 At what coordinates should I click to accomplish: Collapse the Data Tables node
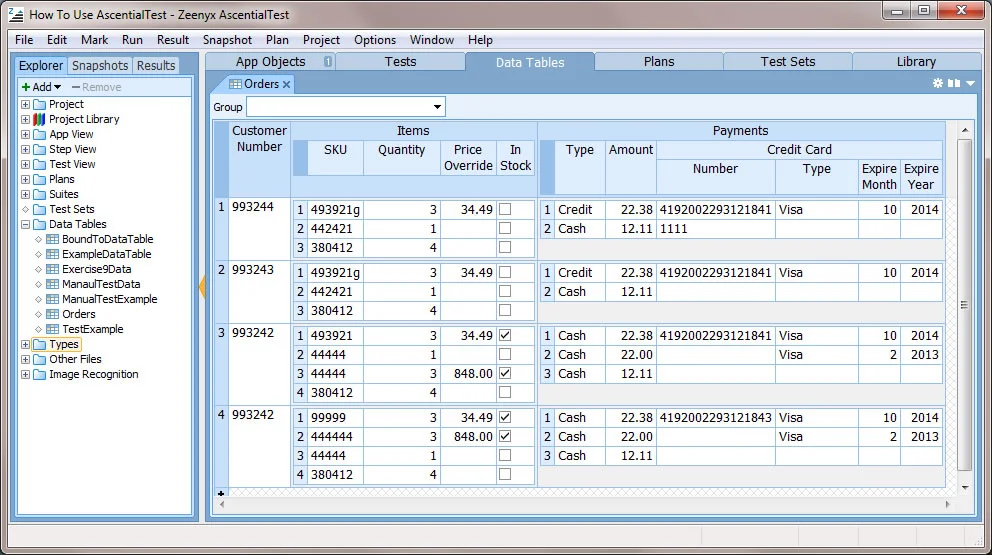click(x=25, y=224)
